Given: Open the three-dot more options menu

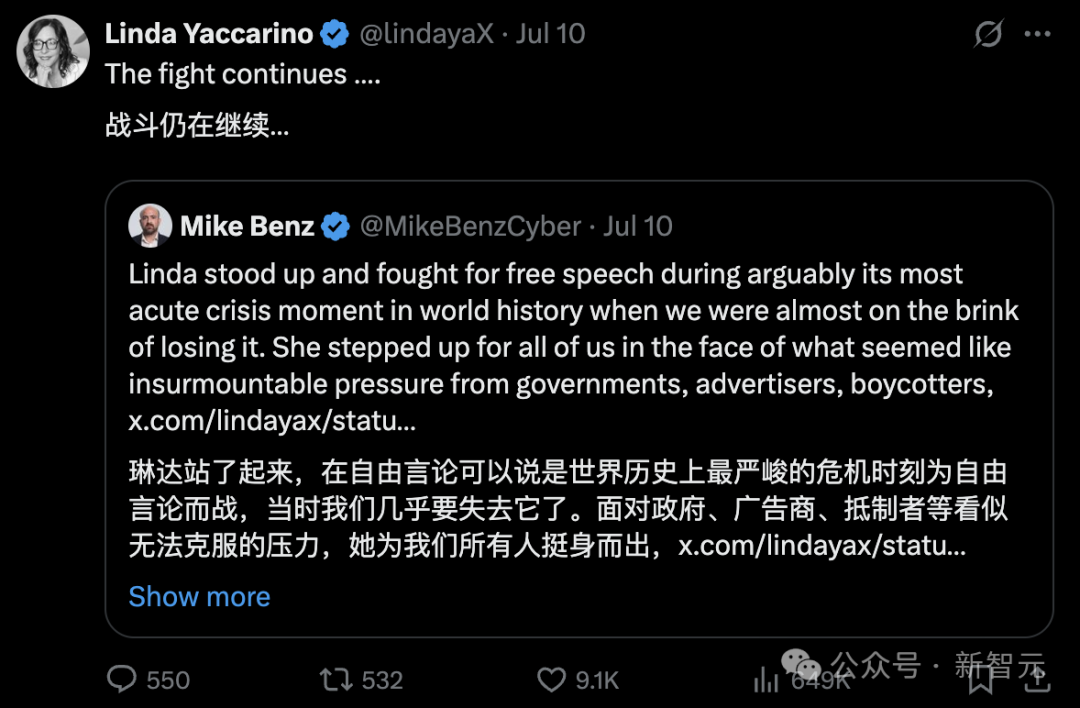Looking at the screenshot, I should [1037, 34].
